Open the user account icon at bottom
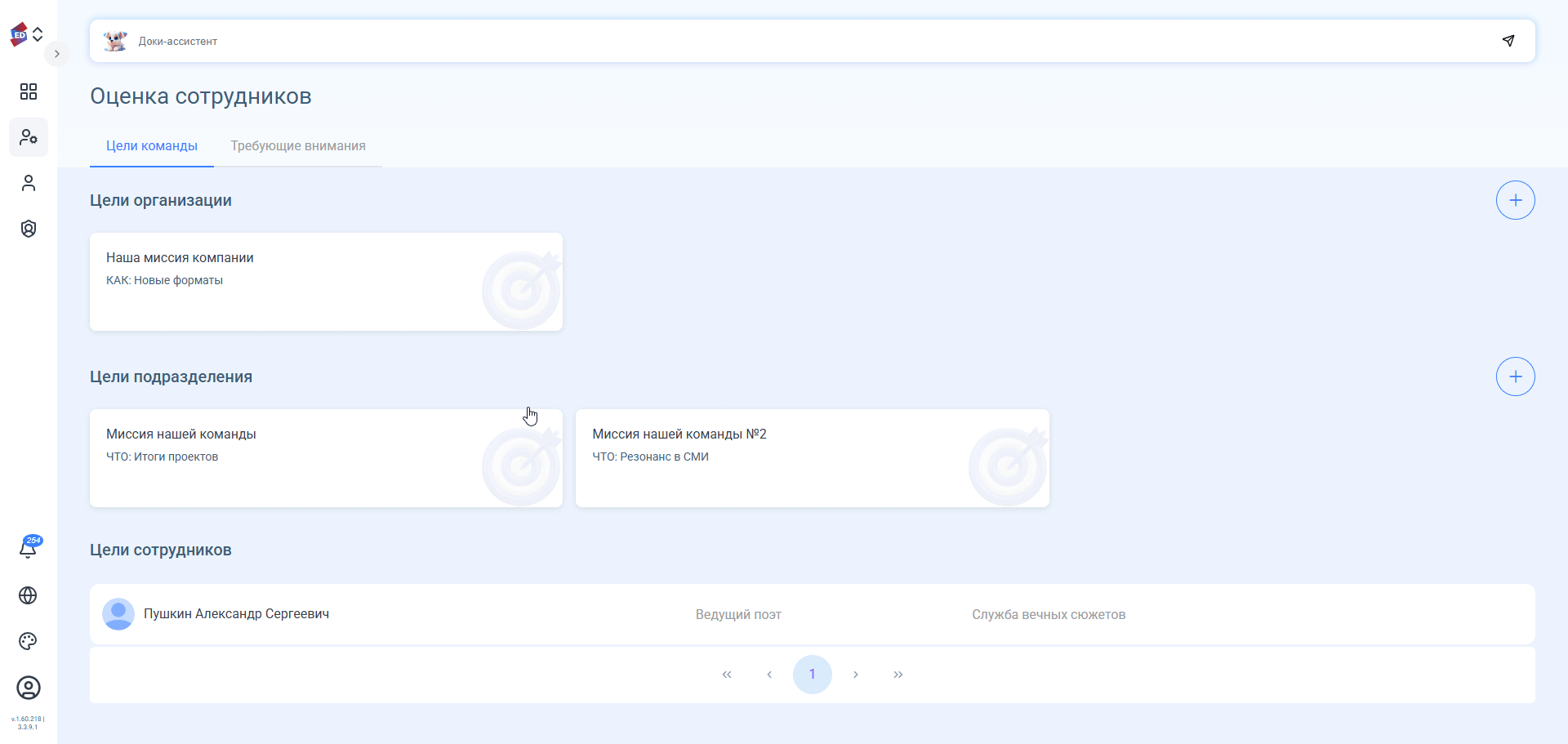Screen dimensions: 1568x744 point(29,688)
